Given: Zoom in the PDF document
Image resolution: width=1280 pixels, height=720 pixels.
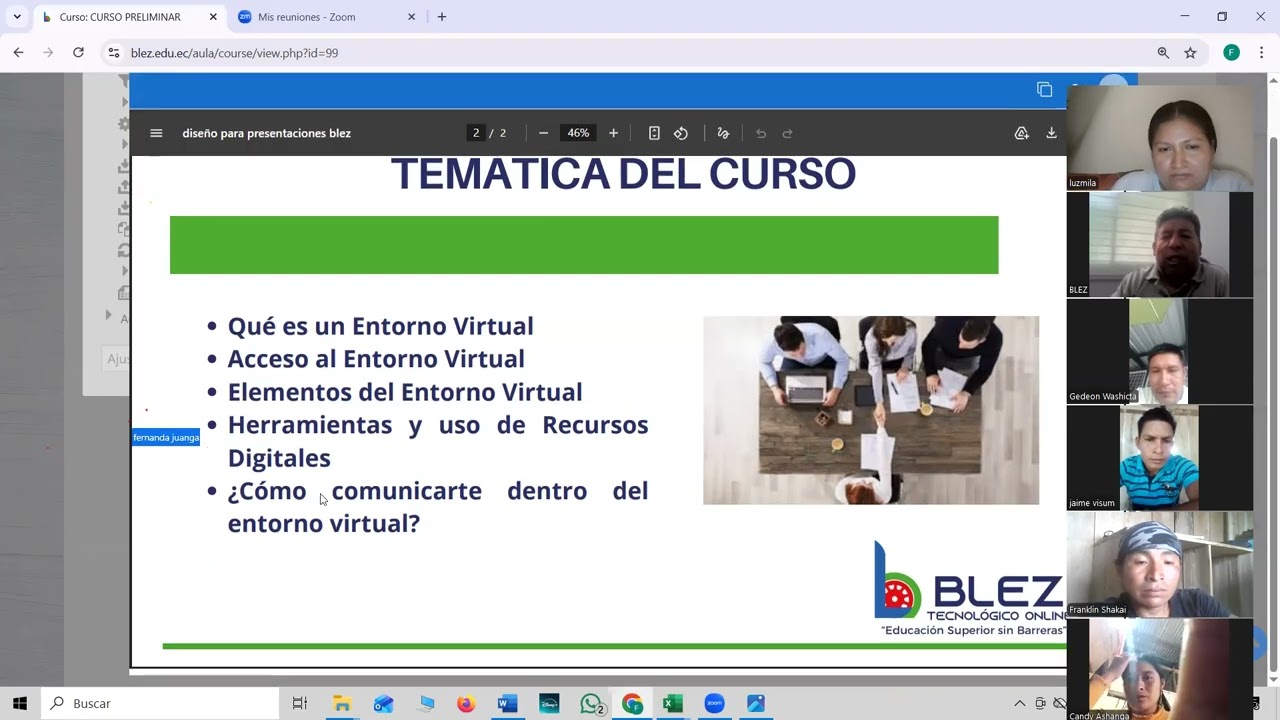Looking at the screenshot, I should (613, 133).
